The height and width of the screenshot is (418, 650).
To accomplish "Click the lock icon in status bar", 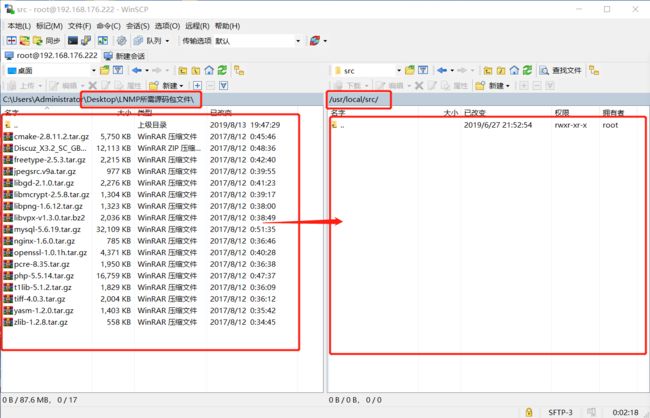I will point(529,412).
